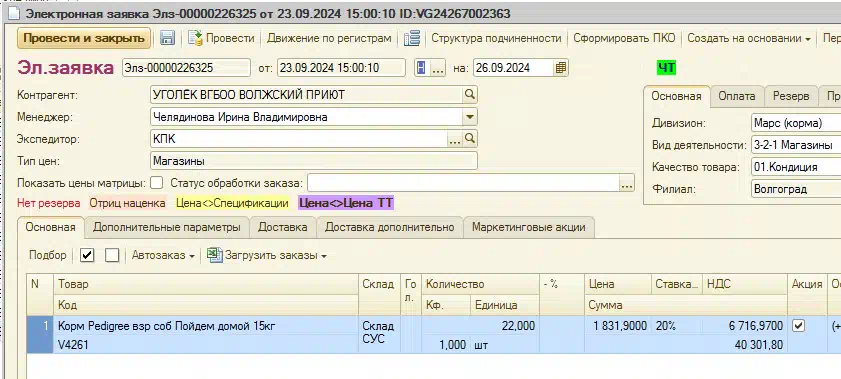Open the Доставка дополнительно tab
This screenshot has height=379, width=841.
coord(389,227)
